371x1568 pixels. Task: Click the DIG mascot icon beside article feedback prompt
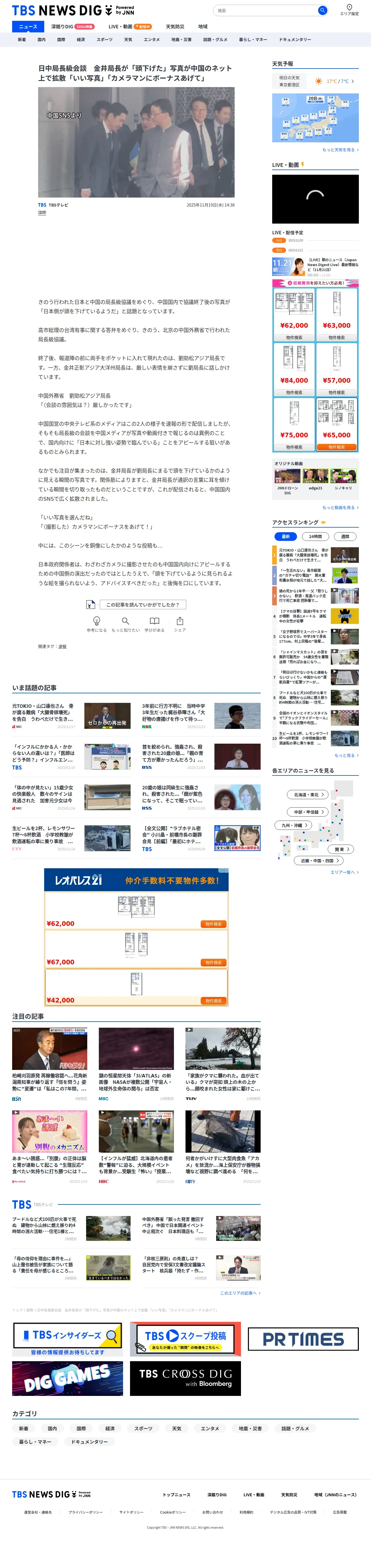click(x=91, y=605)
